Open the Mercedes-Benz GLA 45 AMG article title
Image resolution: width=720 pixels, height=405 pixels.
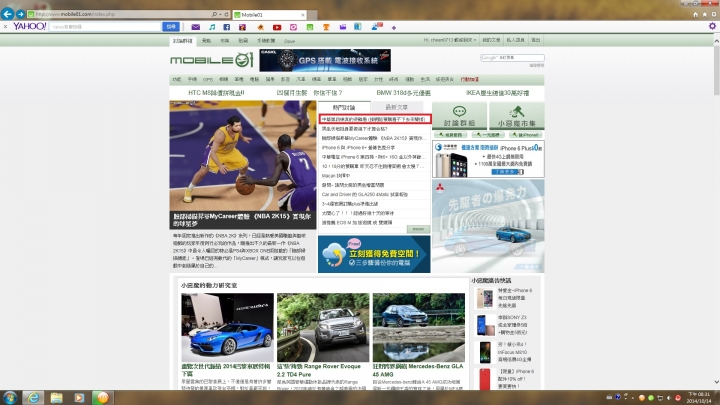pos(417,371)
